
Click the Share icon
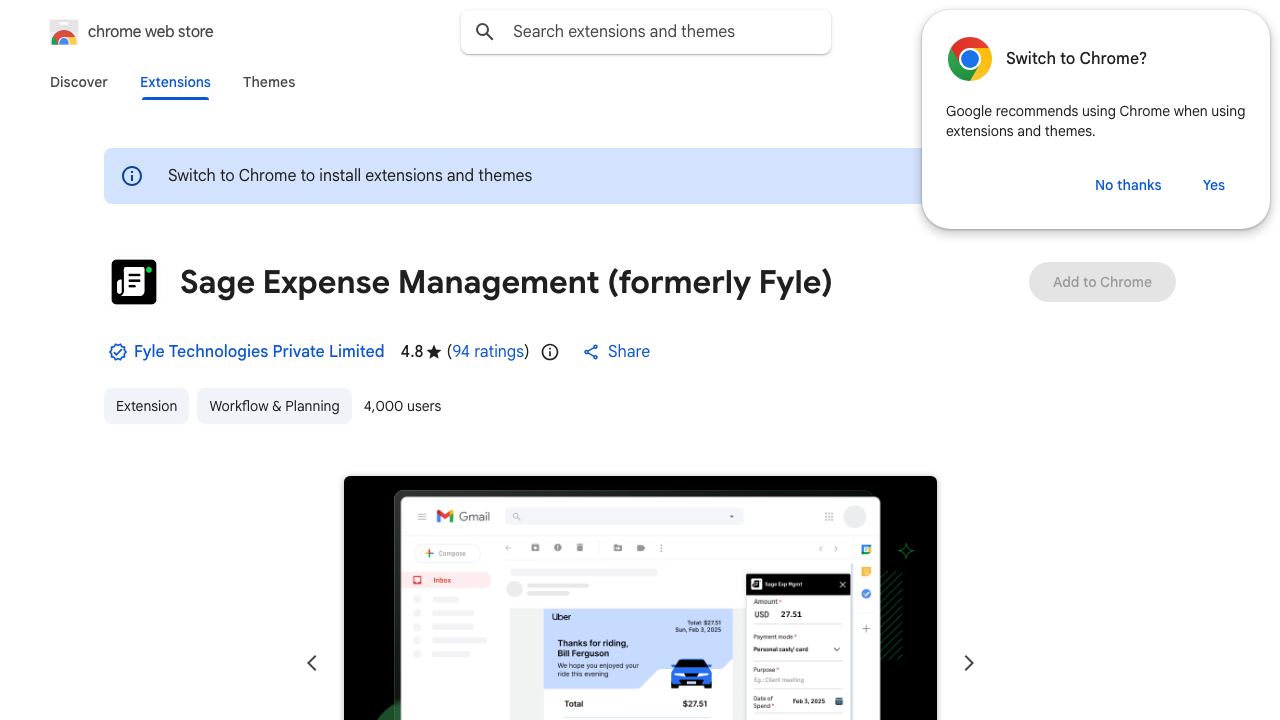click(x=591, y=352)
